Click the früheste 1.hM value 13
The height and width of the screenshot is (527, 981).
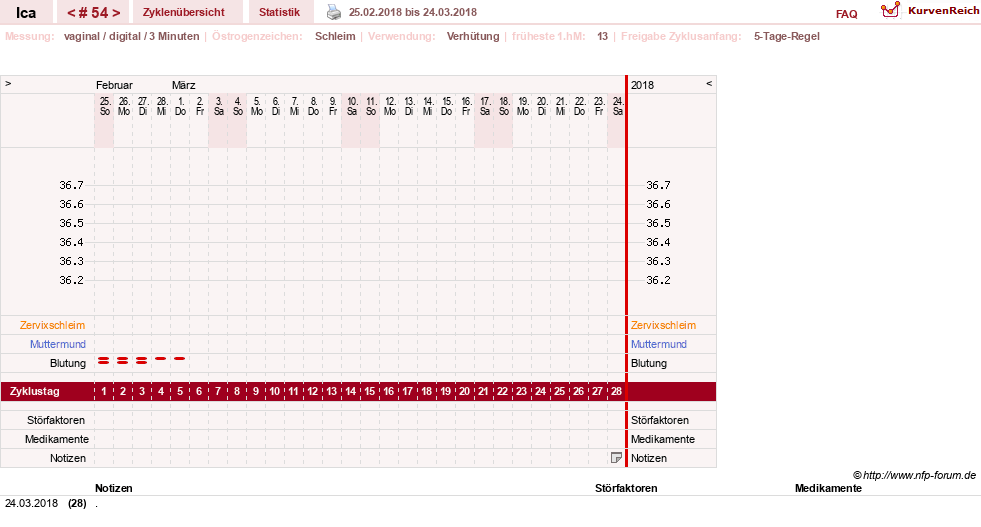[x=602, y=36]
